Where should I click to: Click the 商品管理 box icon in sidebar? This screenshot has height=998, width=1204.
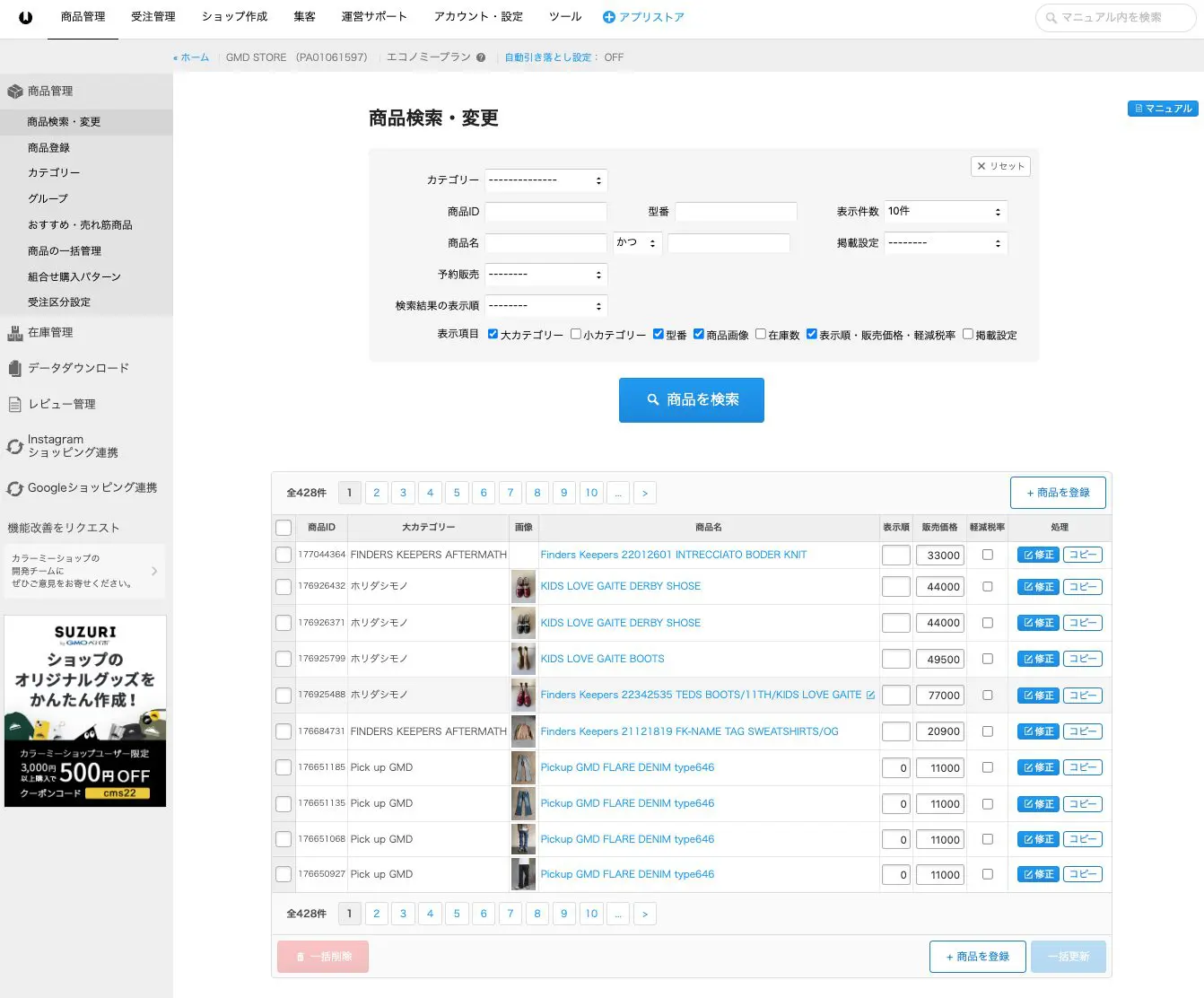14,92
